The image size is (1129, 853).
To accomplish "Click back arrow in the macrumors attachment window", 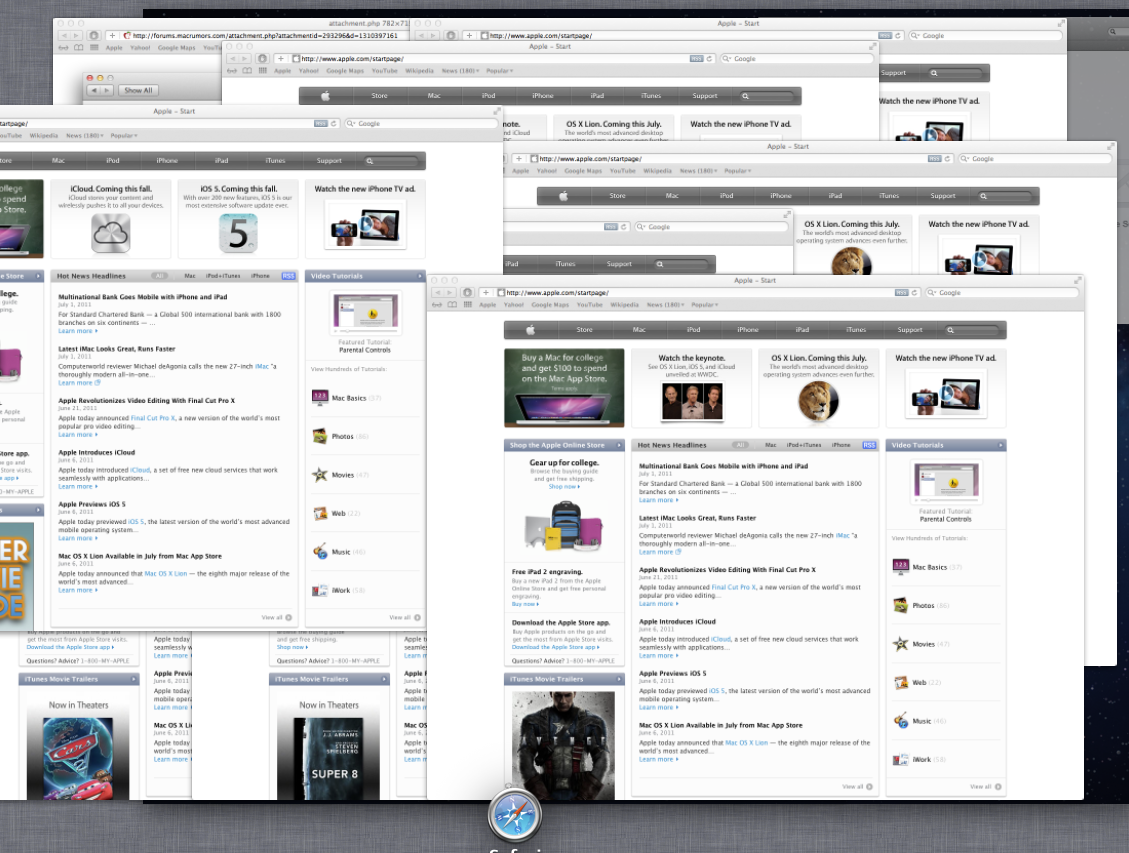I will (x=64, y=35).
